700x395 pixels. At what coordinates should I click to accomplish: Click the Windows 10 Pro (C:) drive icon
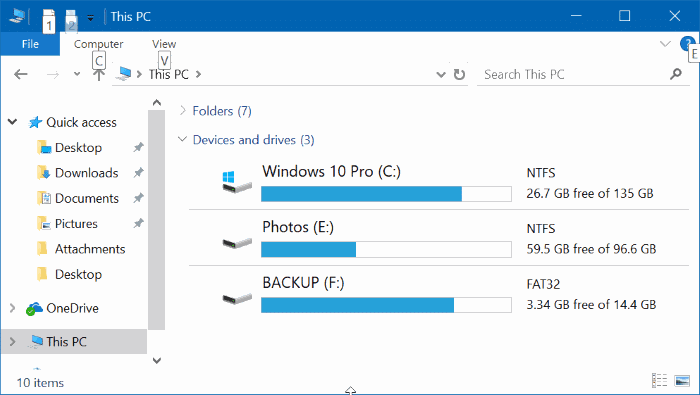237,182
